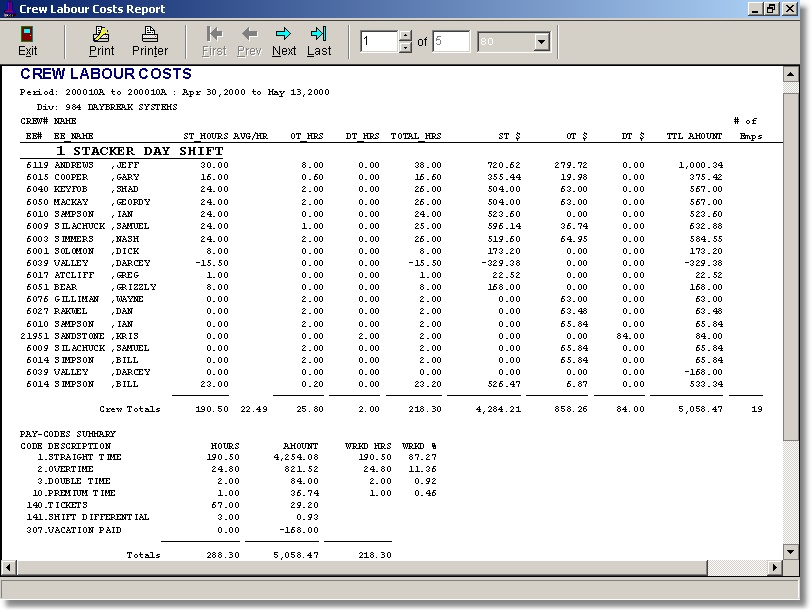812x612 pixels.
Task: Click the vertical scrollbar up arrow
Action: click(792, 74)
